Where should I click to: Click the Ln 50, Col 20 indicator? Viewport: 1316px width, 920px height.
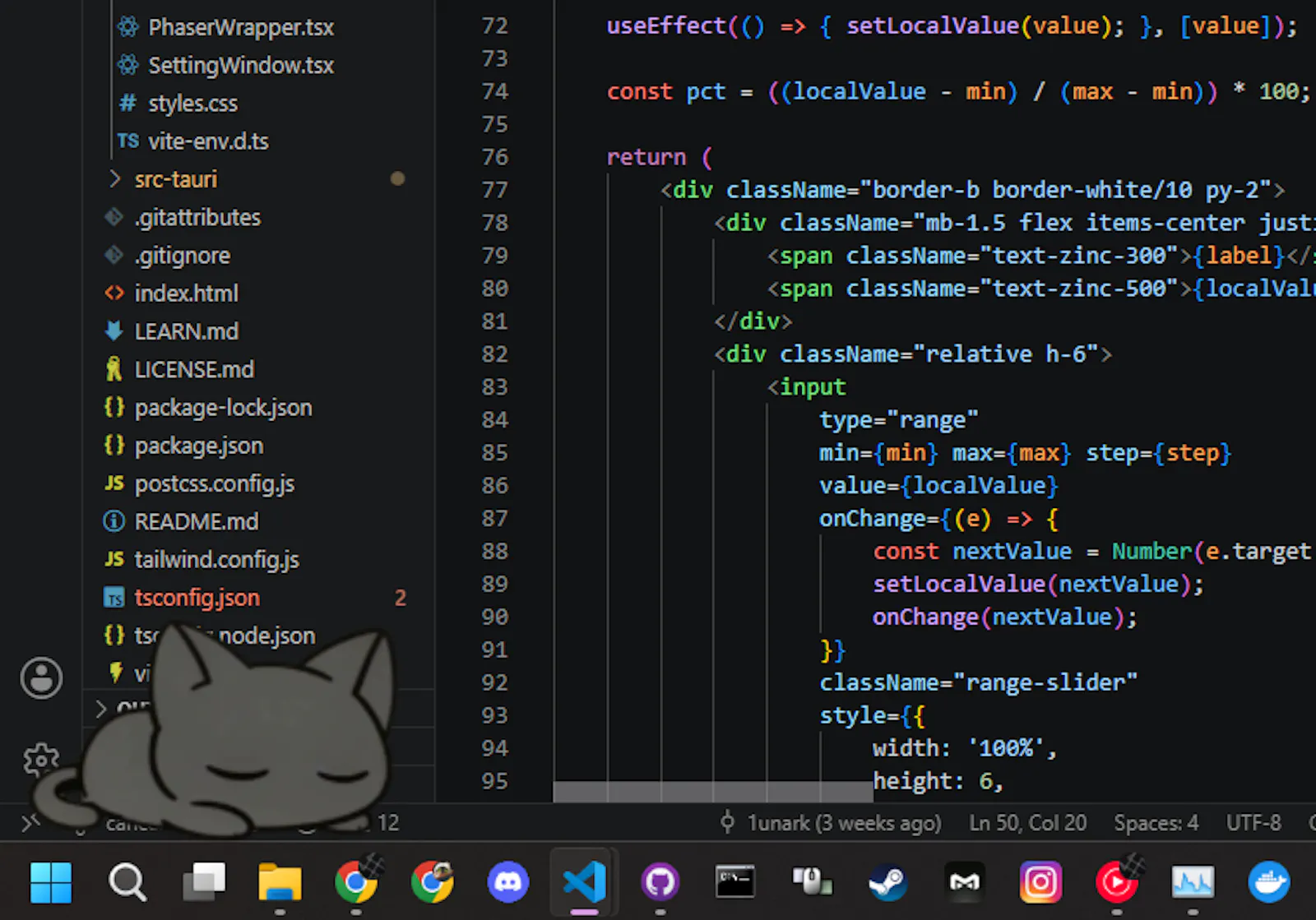coord(1028,822)
